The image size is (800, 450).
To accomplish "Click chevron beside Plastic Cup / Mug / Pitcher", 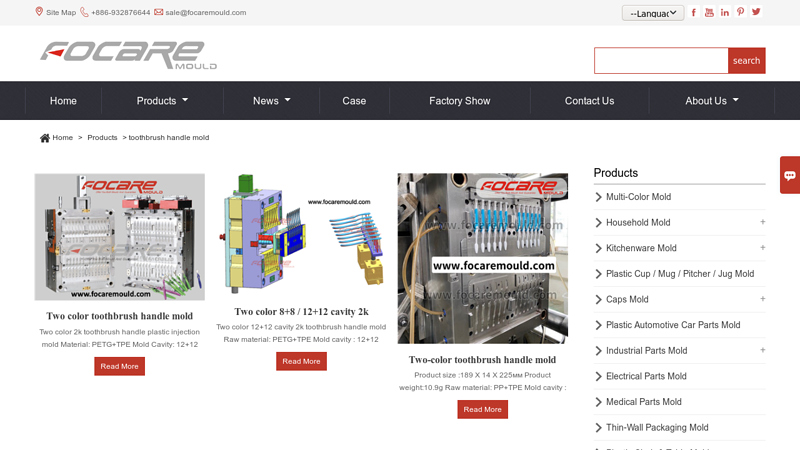I will 598,274.
